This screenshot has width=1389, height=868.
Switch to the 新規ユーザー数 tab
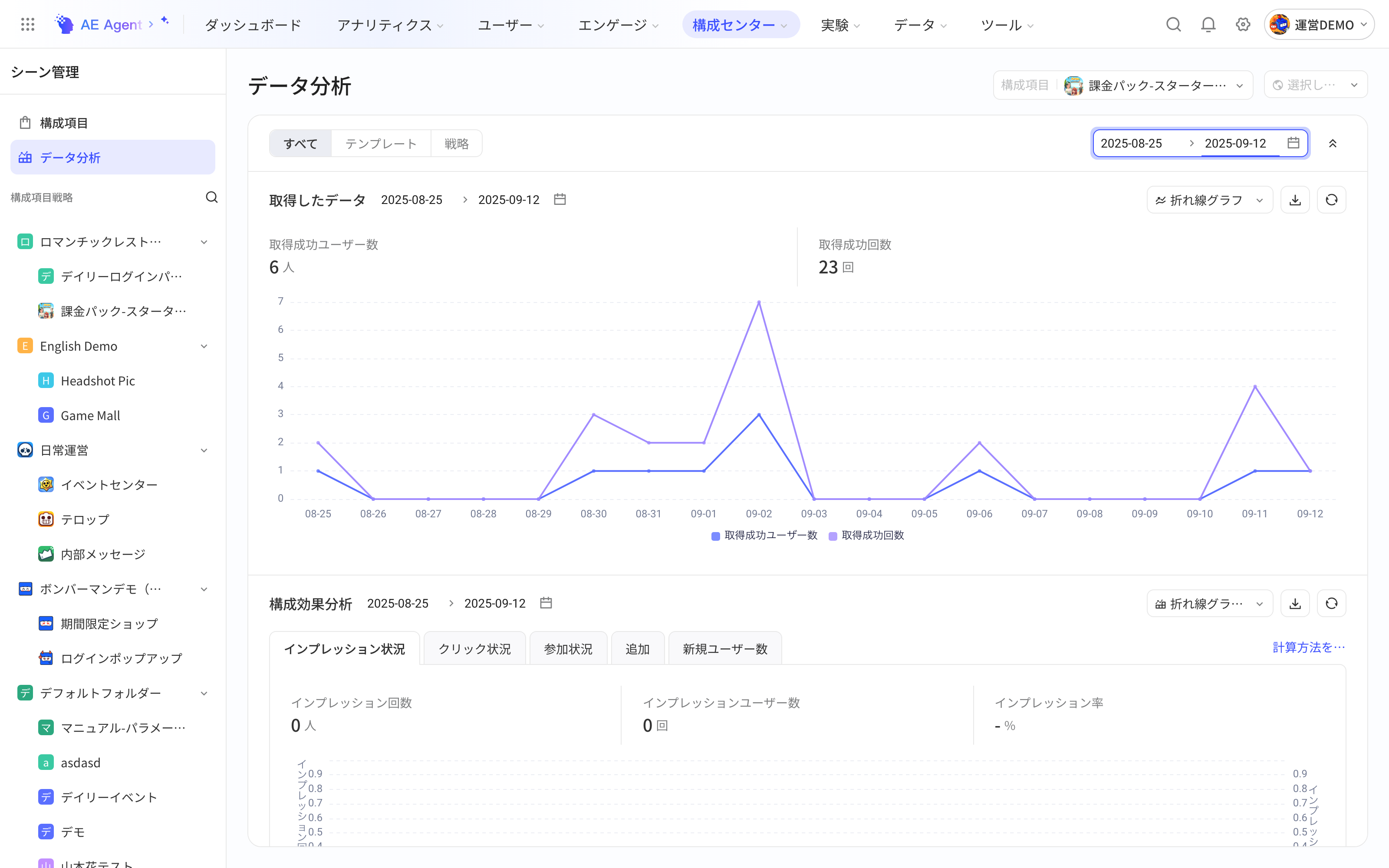[725, 649]
